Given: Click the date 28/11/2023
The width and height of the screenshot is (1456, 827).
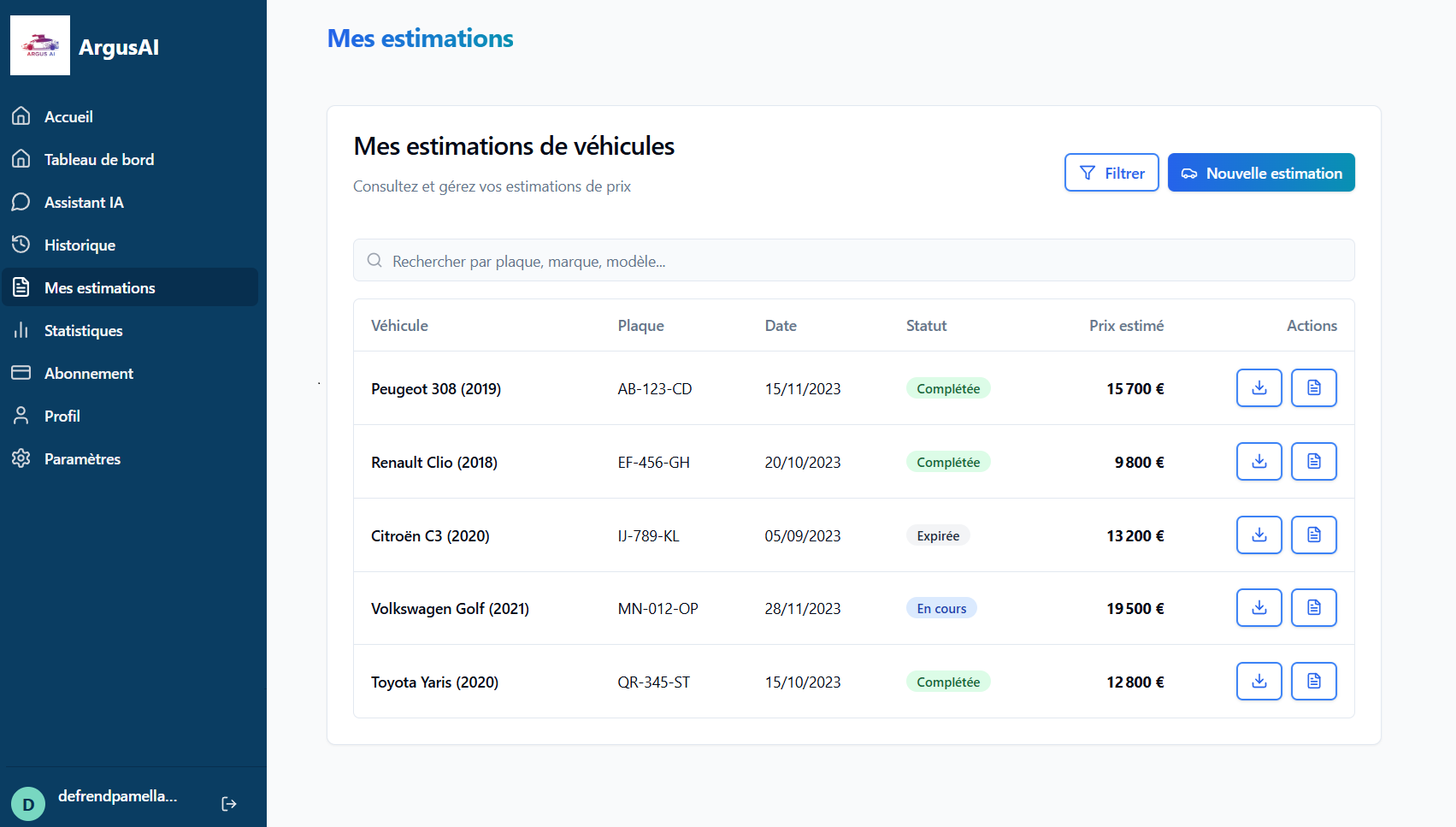Looking at the screenshot, I should [802, 608].
